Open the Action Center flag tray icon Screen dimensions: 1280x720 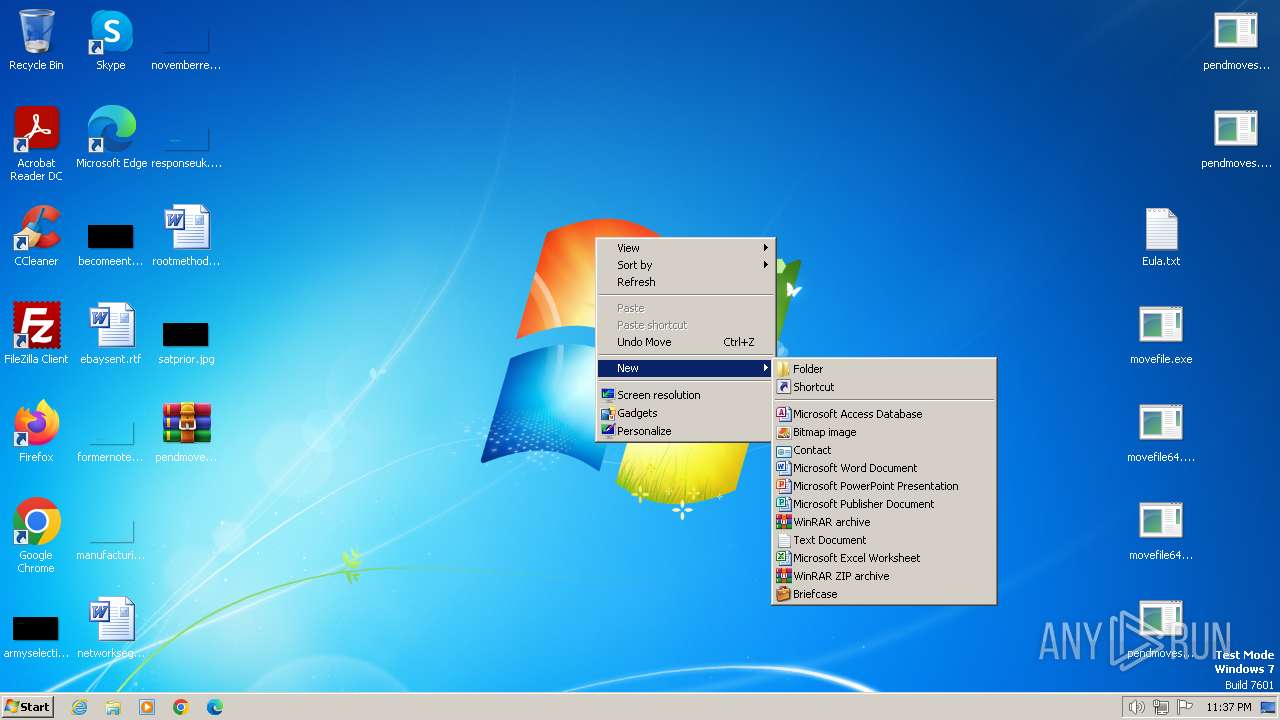[x=1185, y=707]
